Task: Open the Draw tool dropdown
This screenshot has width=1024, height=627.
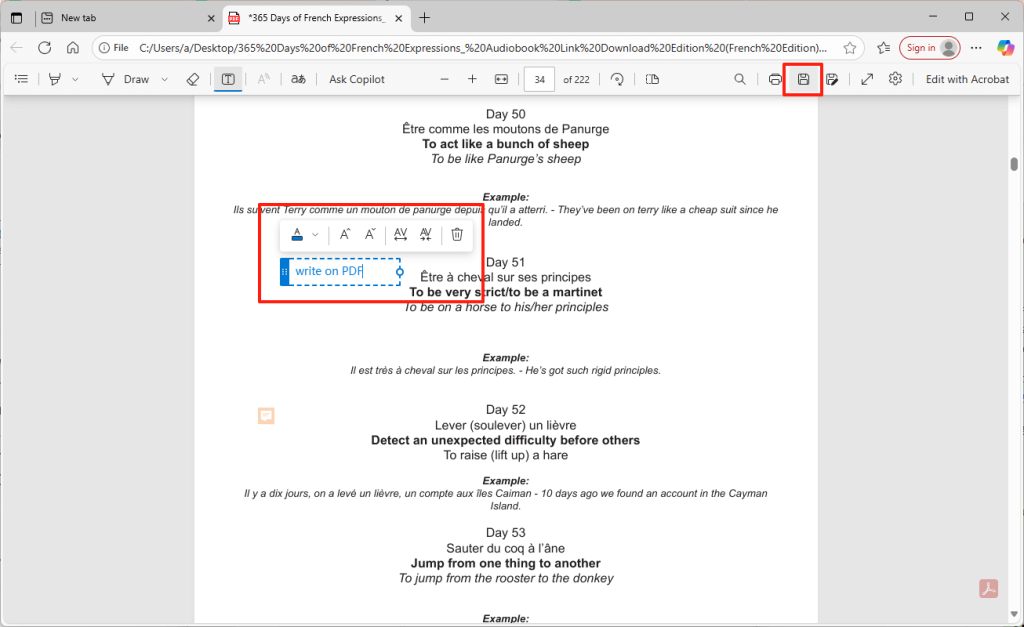Action: tap(163, 79)
